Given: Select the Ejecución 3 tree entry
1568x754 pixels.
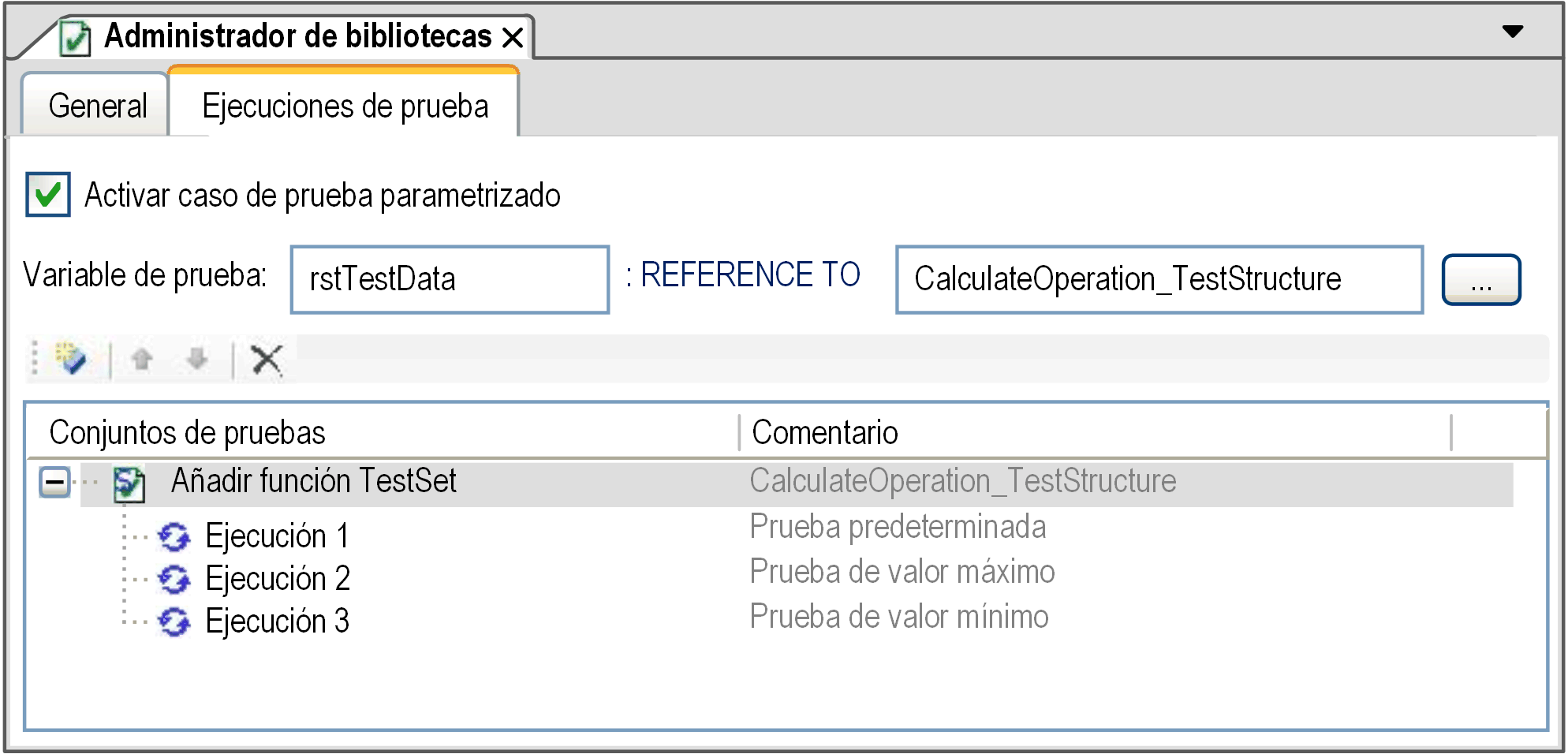Looking at the screenshot, I should 276,621.
